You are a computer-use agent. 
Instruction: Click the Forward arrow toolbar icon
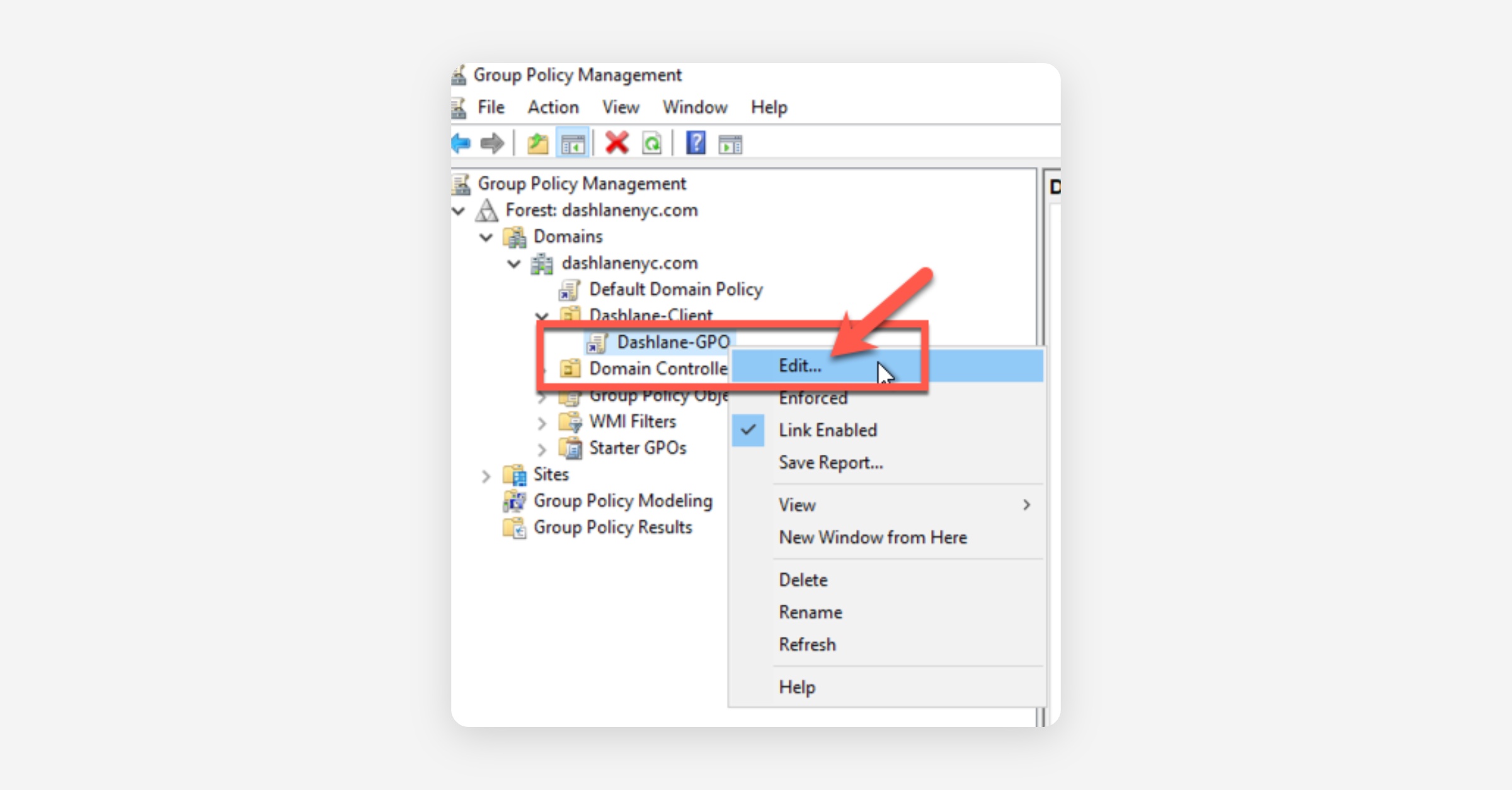[x=492, y=144]
